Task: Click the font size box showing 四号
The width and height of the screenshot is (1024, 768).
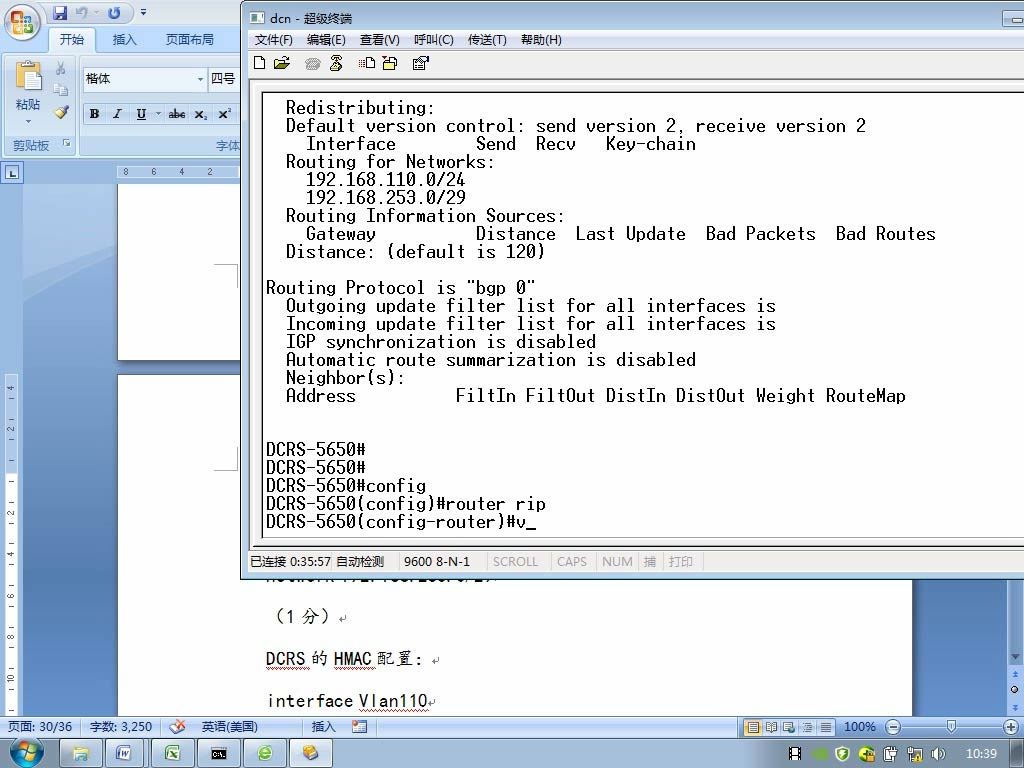Action: tap(223, 79)
